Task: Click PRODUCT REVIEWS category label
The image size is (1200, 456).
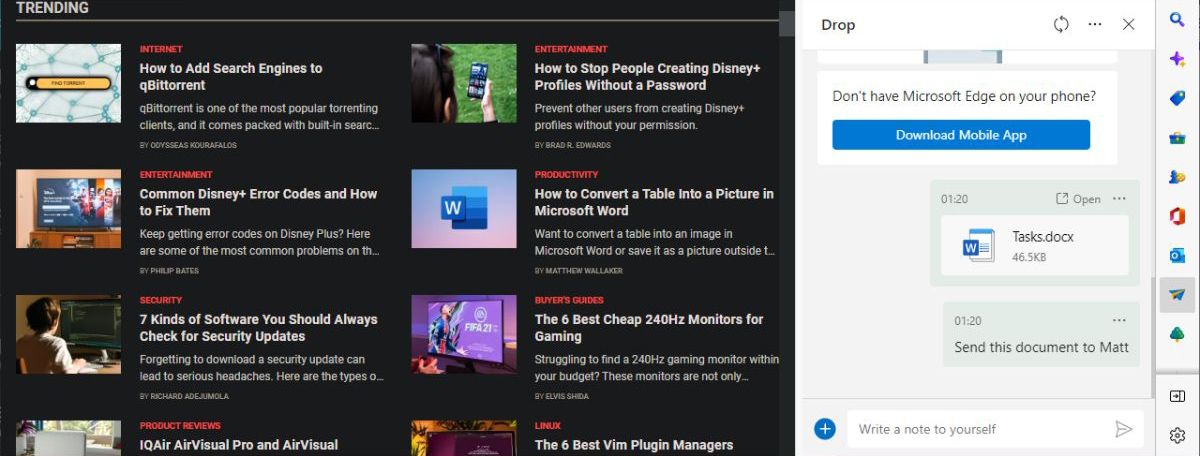Action: (x=180, y=426)
